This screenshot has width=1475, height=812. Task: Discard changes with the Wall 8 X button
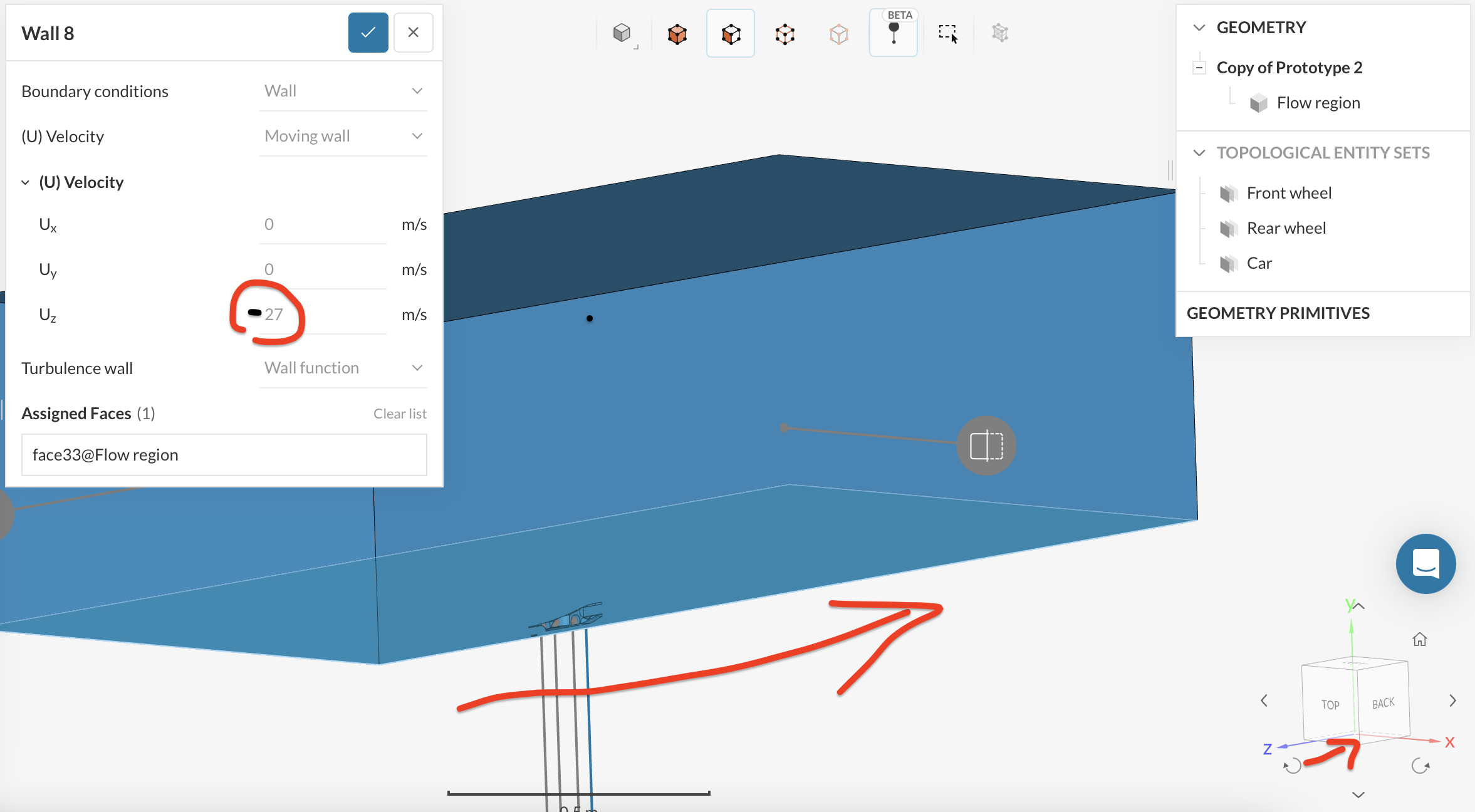click(x=413, y=33)
